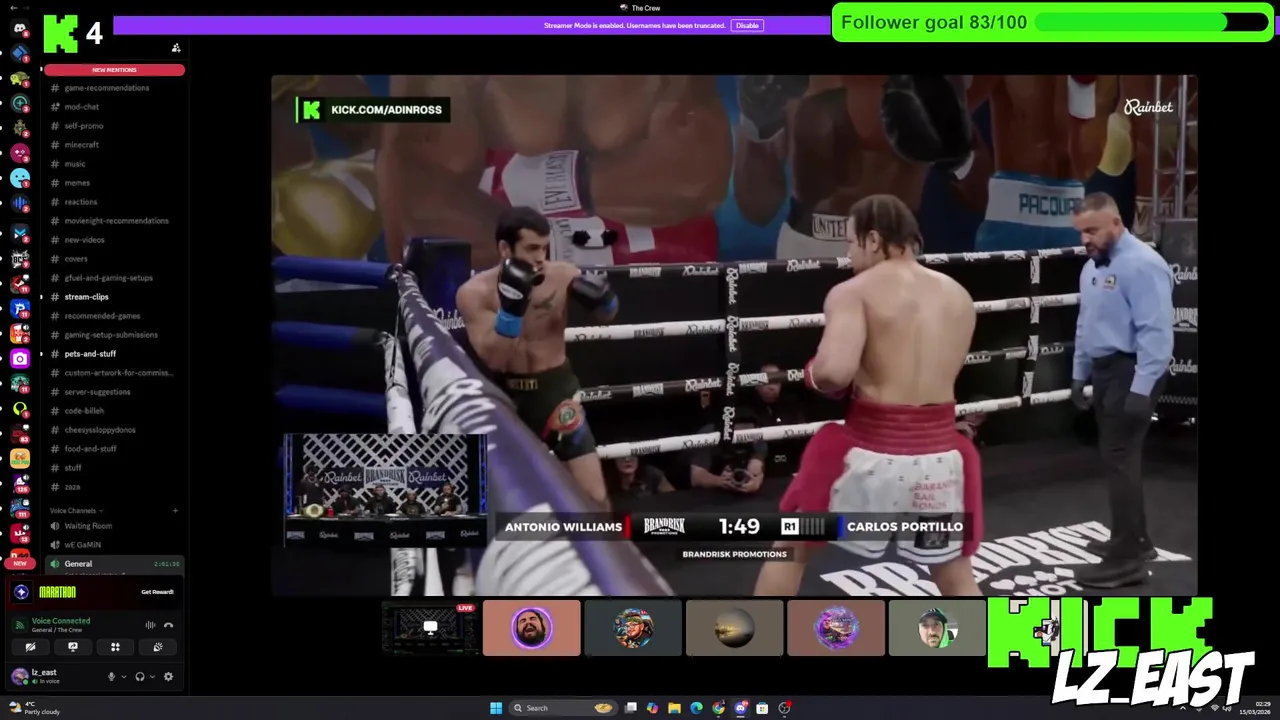Share your screen button

[x=73, y=647]
